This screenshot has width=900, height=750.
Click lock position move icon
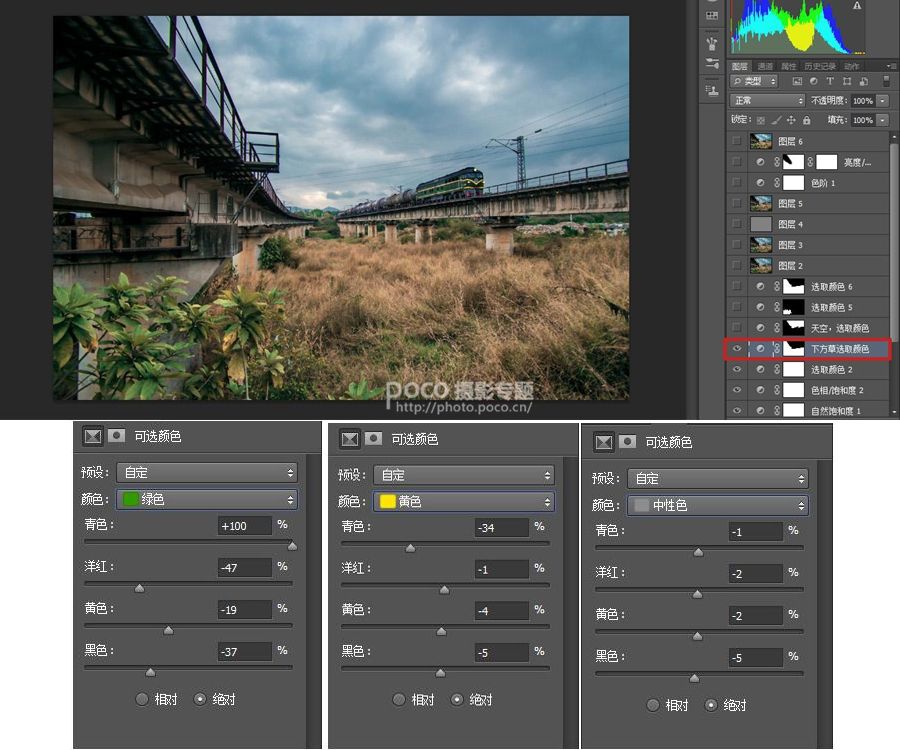point(792,120)
